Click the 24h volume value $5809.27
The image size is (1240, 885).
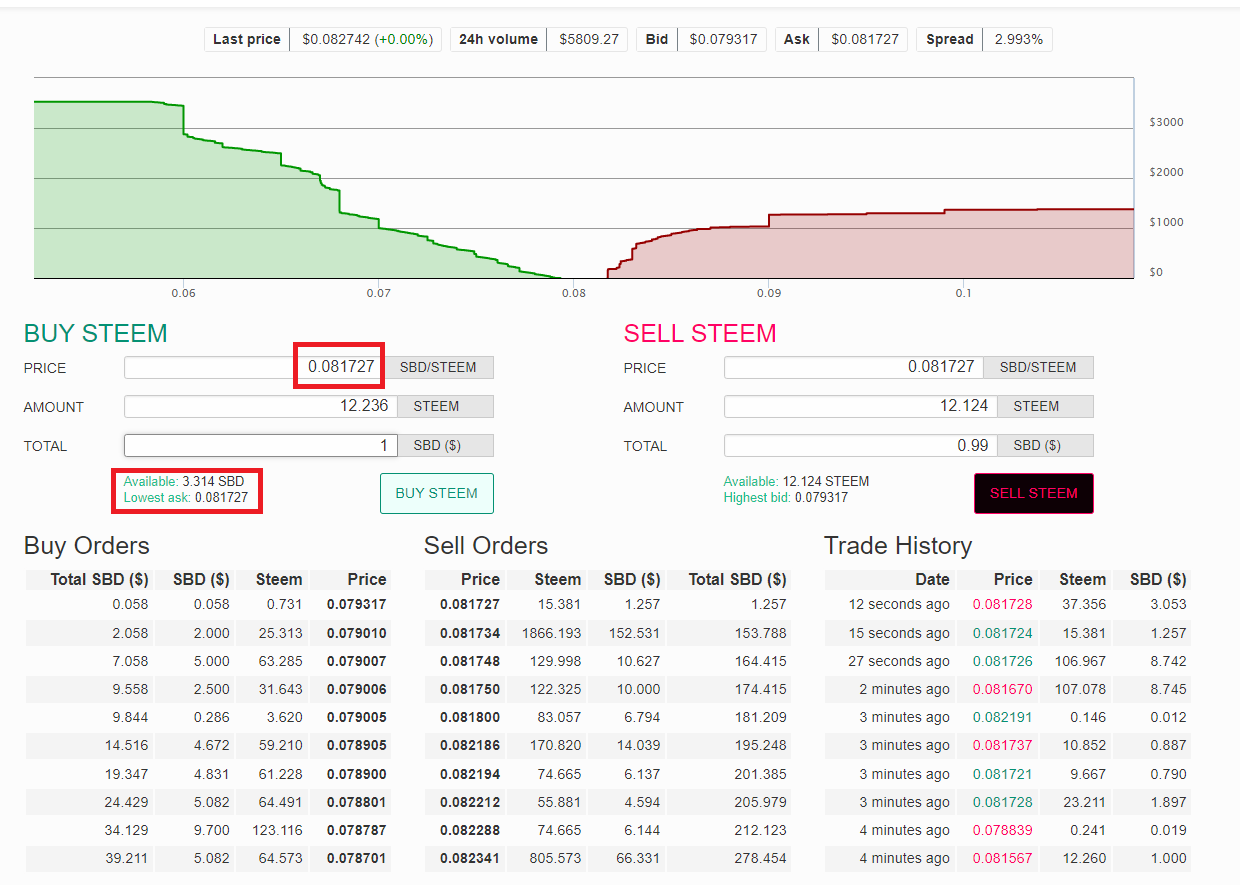click(x=589, y=40)
